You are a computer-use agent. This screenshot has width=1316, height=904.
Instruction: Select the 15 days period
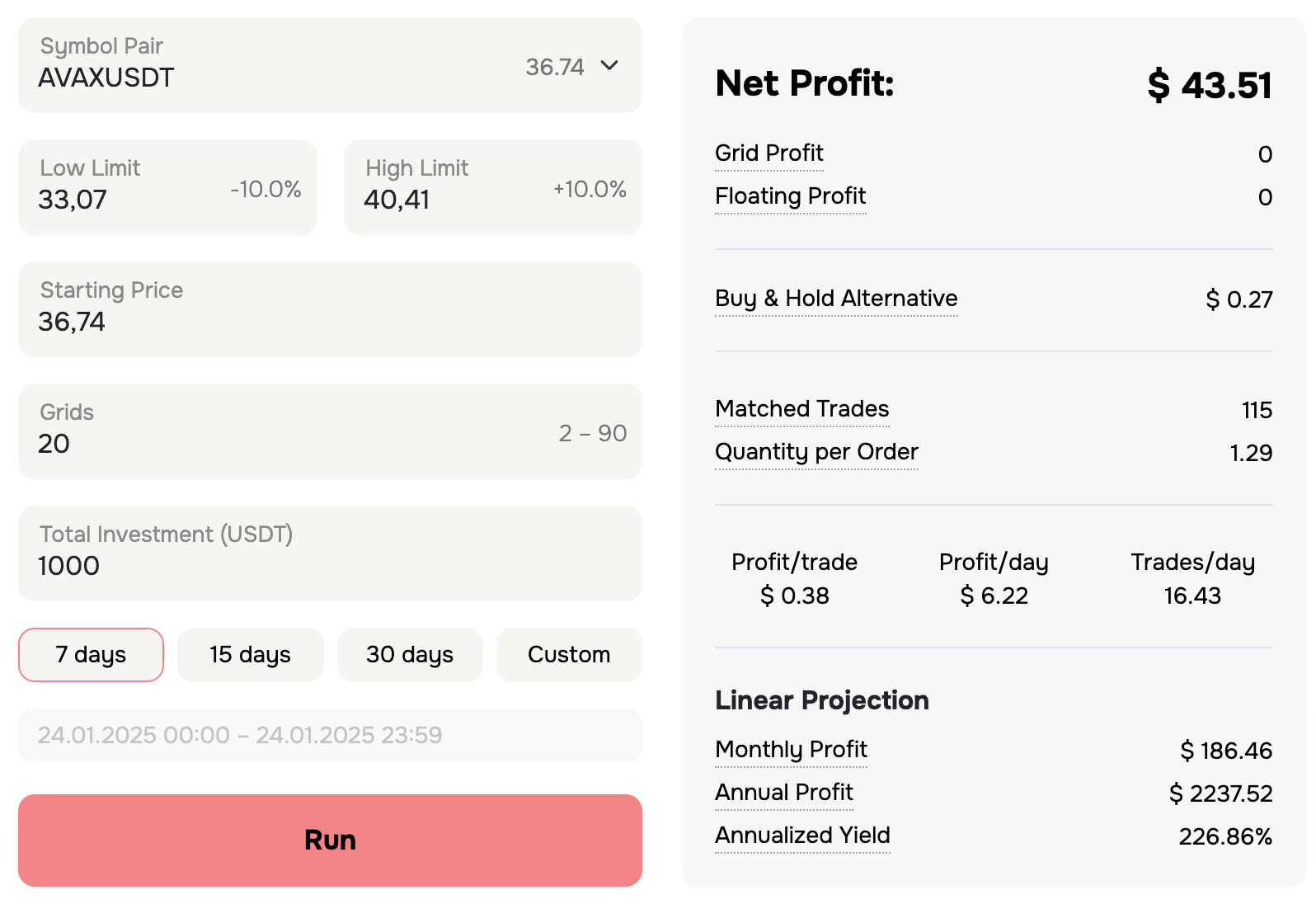[250, 655]
